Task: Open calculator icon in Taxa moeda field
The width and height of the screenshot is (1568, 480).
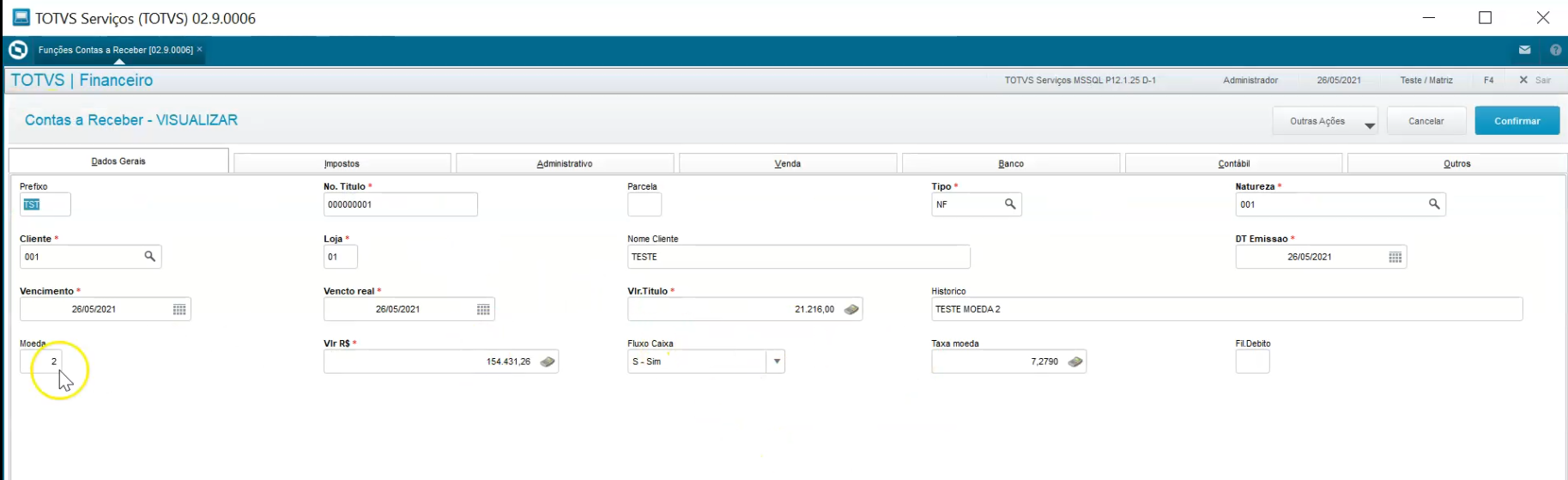Action: click(x=1075, y=362)
